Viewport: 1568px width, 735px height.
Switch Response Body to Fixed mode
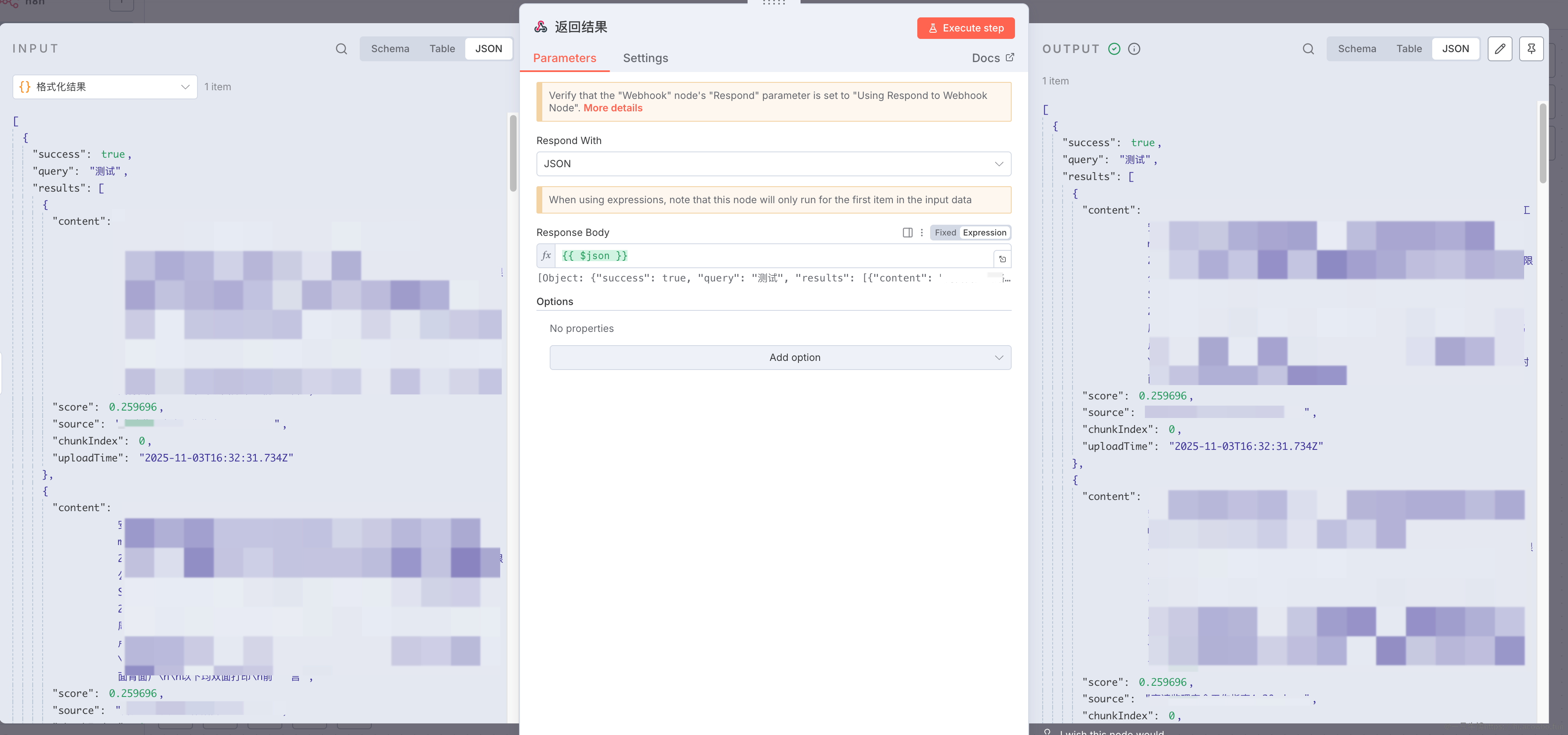tap(945, 233)
